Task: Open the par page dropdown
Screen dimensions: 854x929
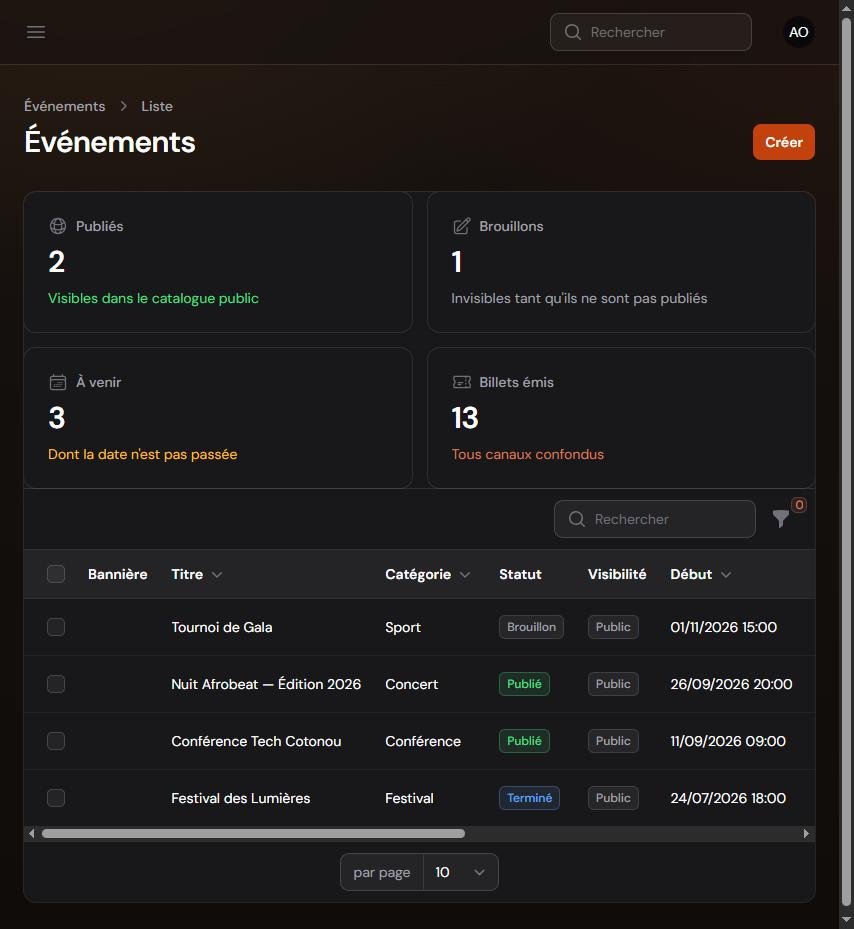Action: pos(460,872)
